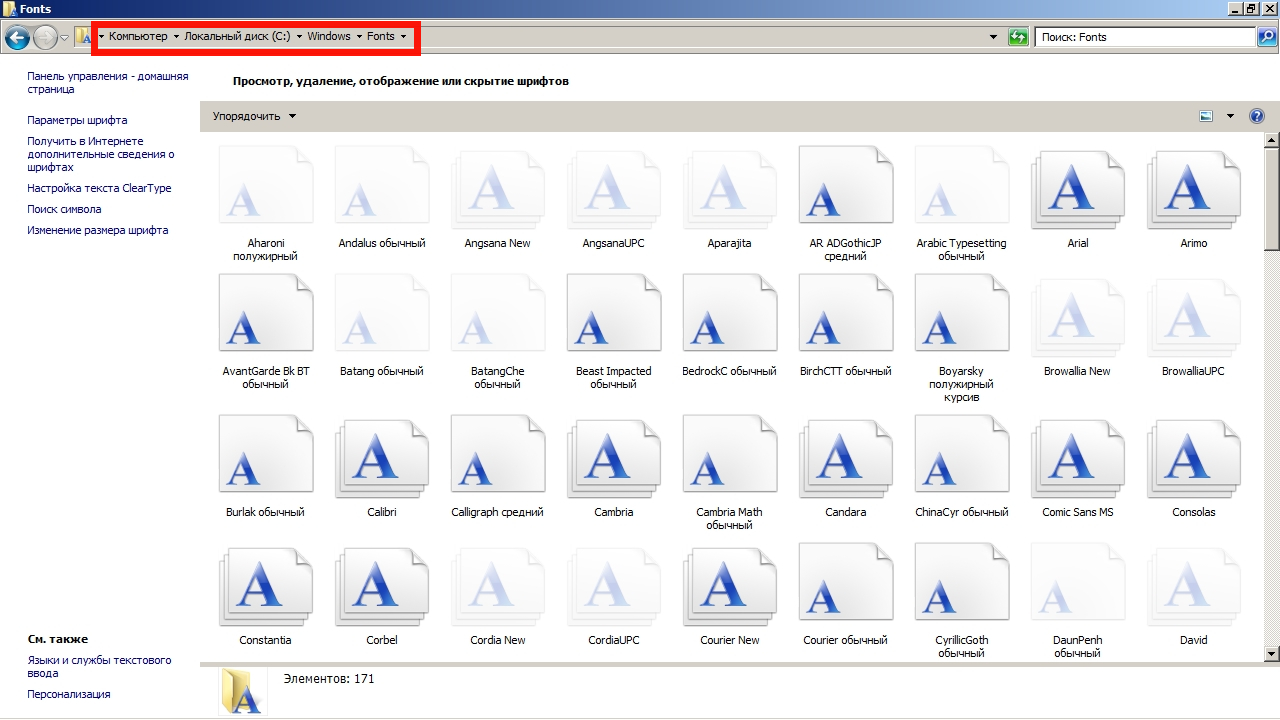Open the view options dropdown arrow
The image size is (1280, 720).
(1230, 116)
